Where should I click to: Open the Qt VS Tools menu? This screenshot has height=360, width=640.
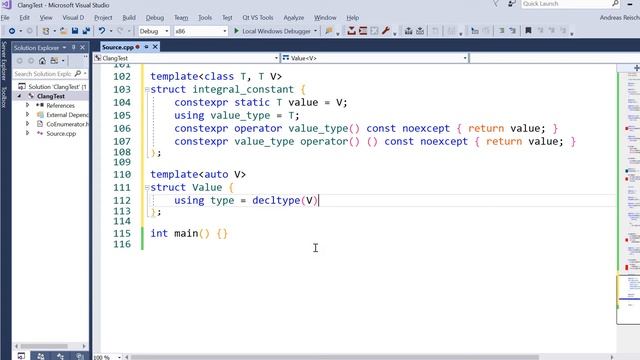[x=258, y=18]
